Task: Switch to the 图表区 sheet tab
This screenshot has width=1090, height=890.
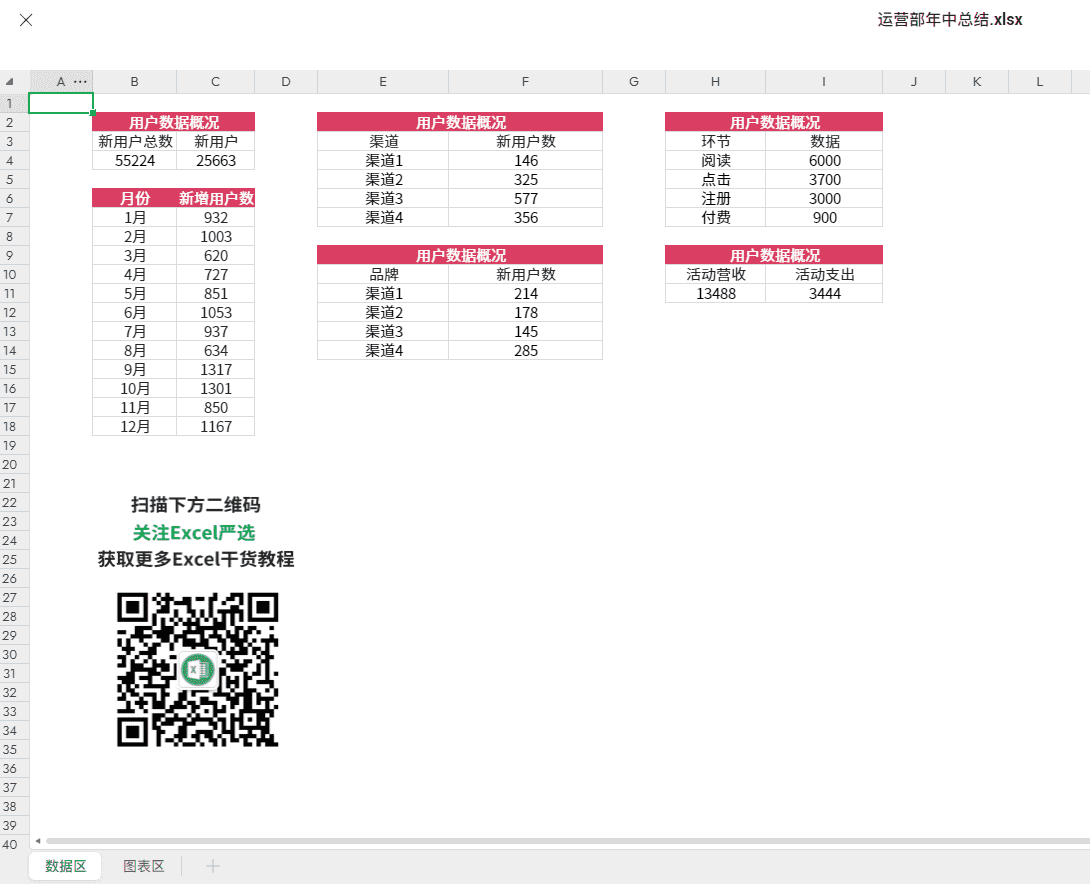Action: click(x=143, y=866)
